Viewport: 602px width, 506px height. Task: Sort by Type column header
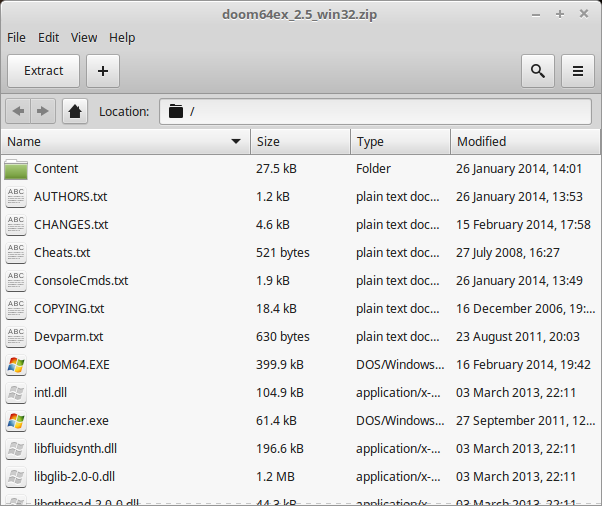[x=400, y=142]
